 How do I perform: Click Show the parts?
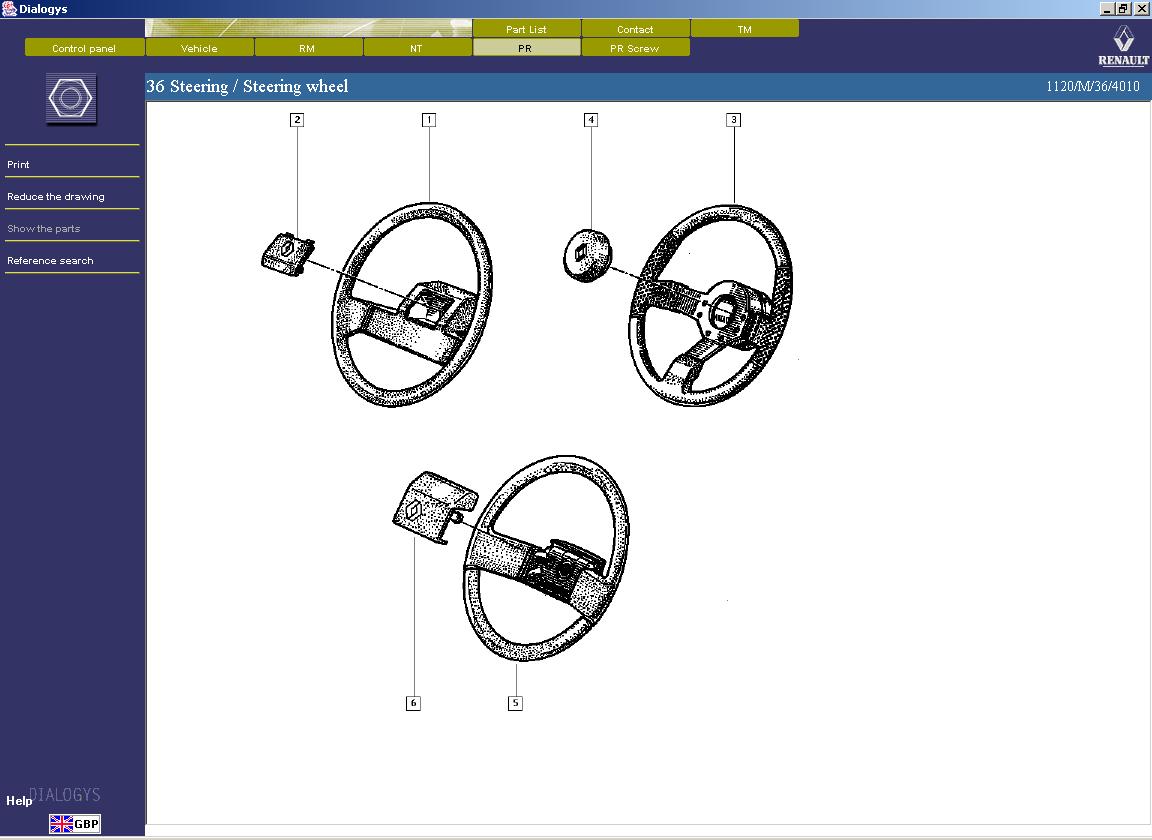tap(43, 229)
